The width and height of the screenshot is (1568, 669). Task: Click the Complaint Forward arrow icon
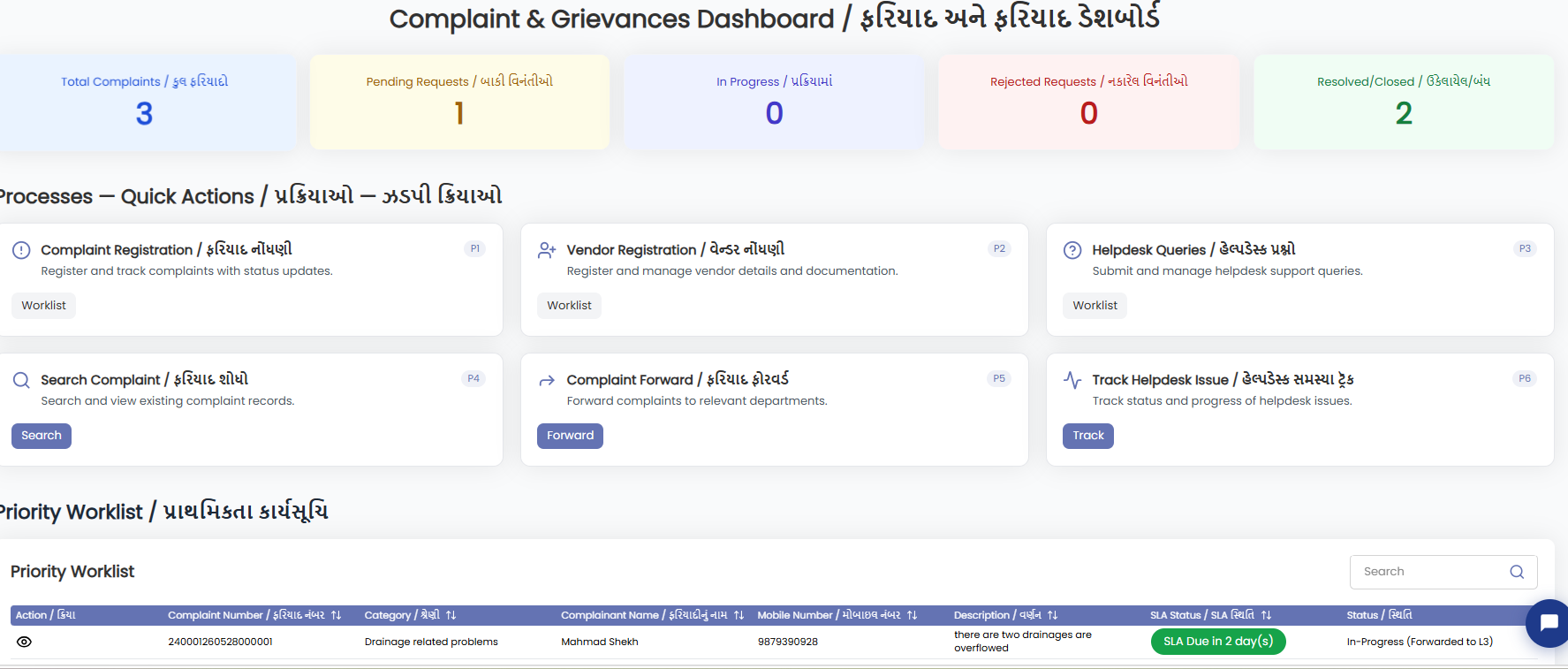point(547,380)
